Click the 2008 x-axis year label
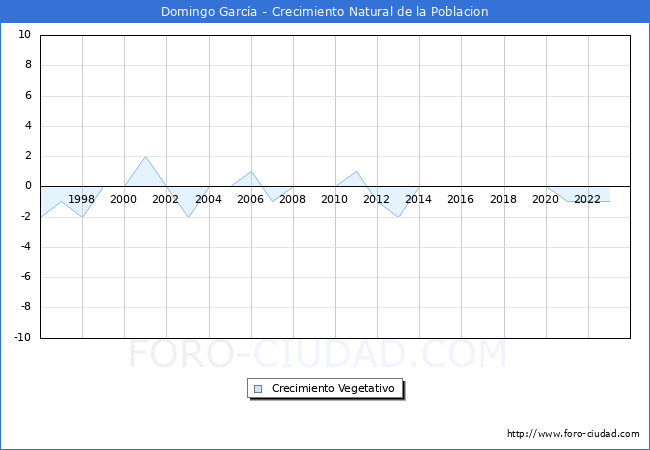 pyautogui.click(x=292, y=199)
